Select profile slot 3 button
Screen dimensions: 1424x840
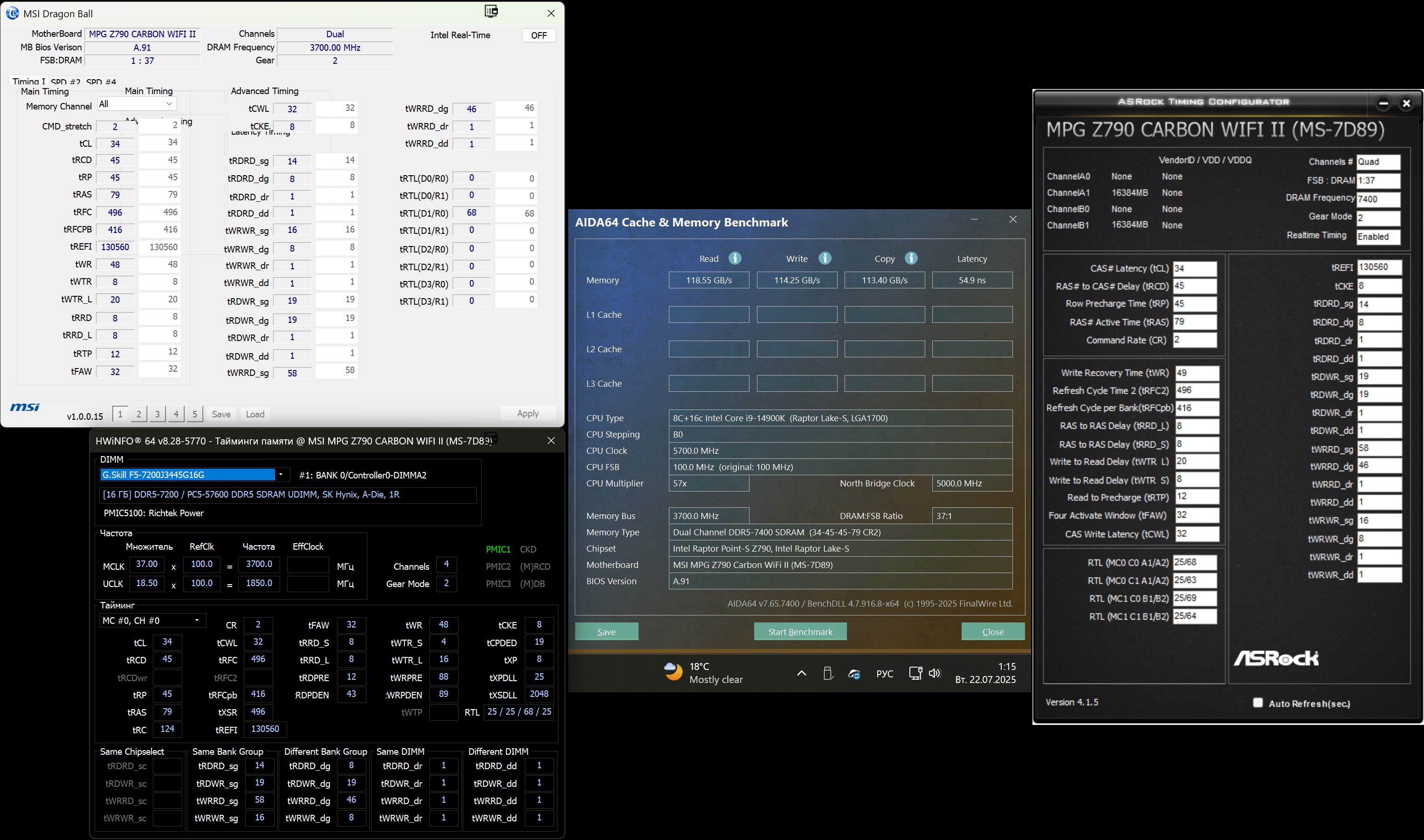(x=158, y=414)
